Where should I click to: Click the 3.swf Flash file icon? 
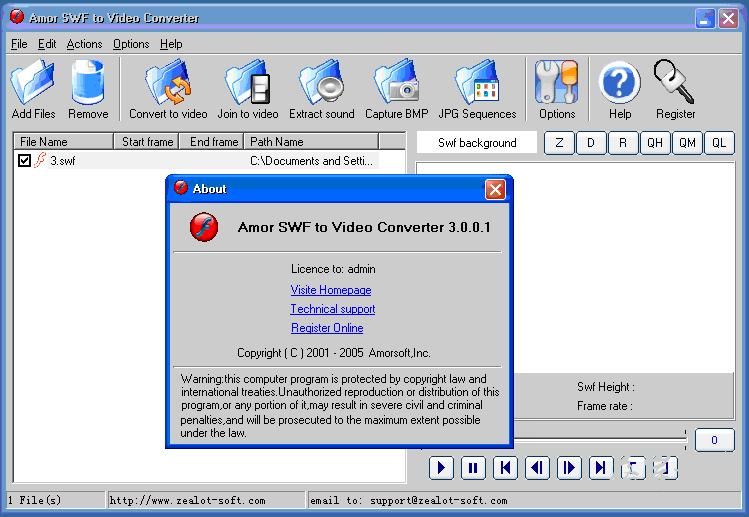pyautogui.click(x=40, y=160)
